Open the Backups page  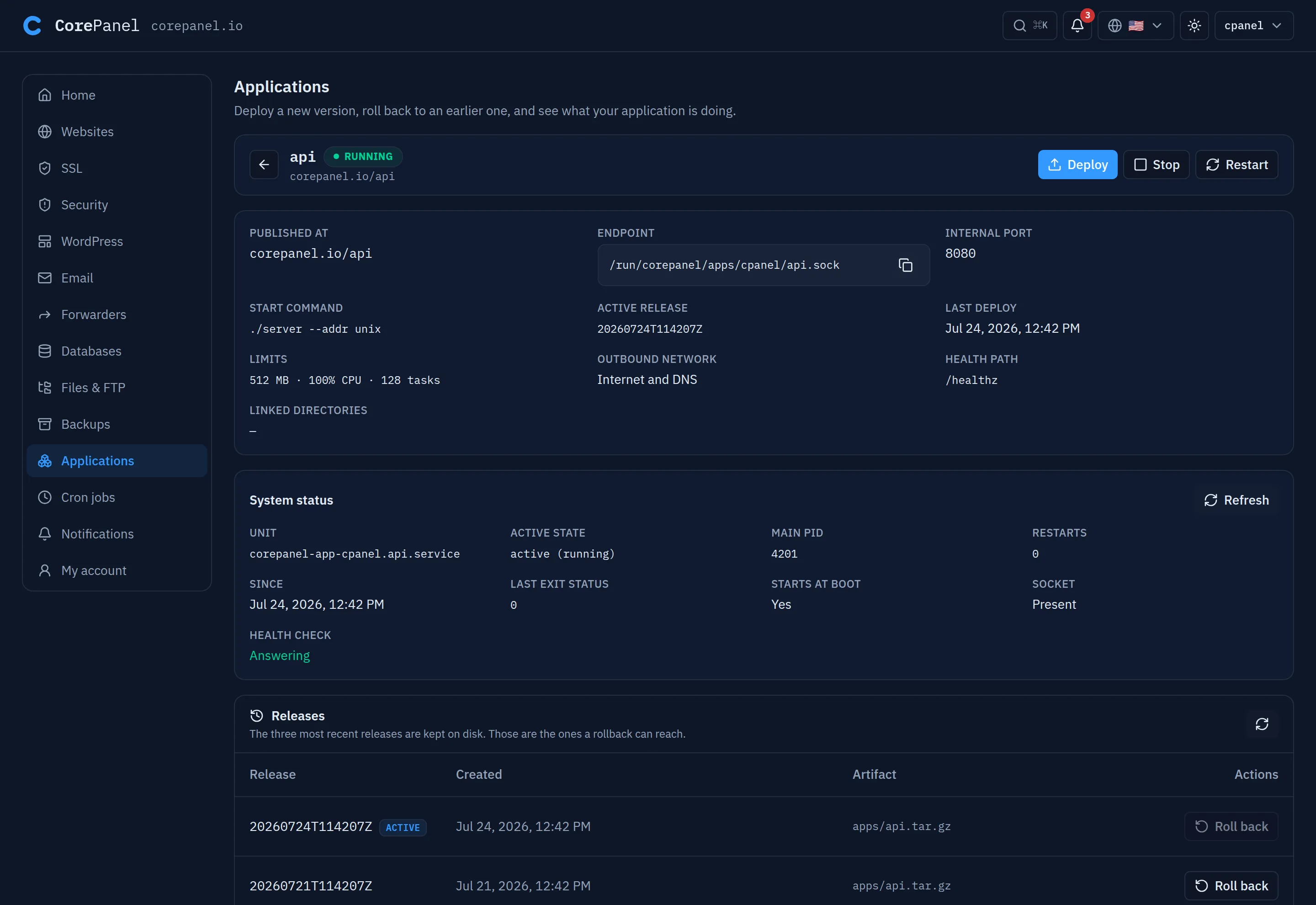pyautogui.click(x=117, y=424)
